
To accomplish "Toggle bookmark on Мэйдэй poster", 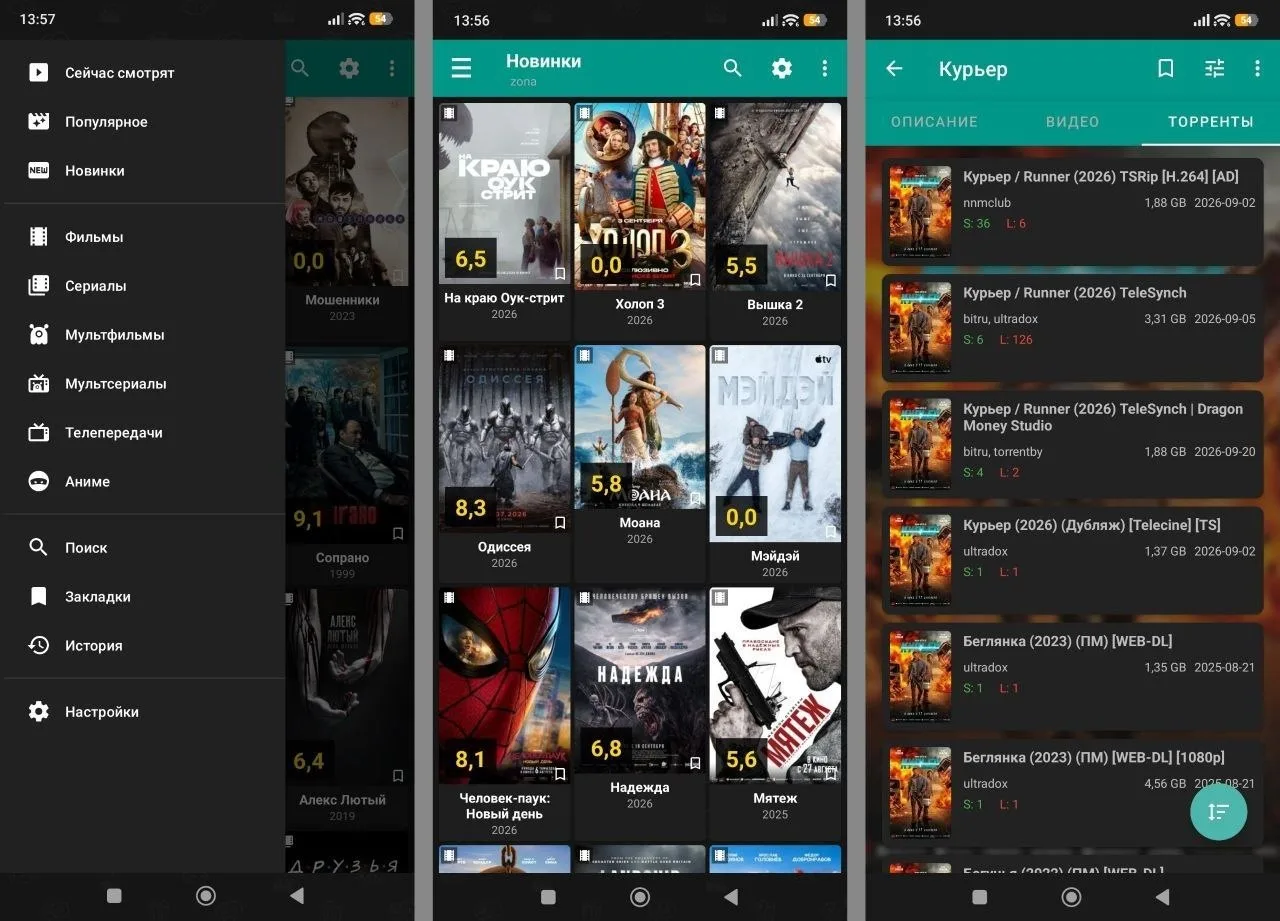I will point(830,532).
